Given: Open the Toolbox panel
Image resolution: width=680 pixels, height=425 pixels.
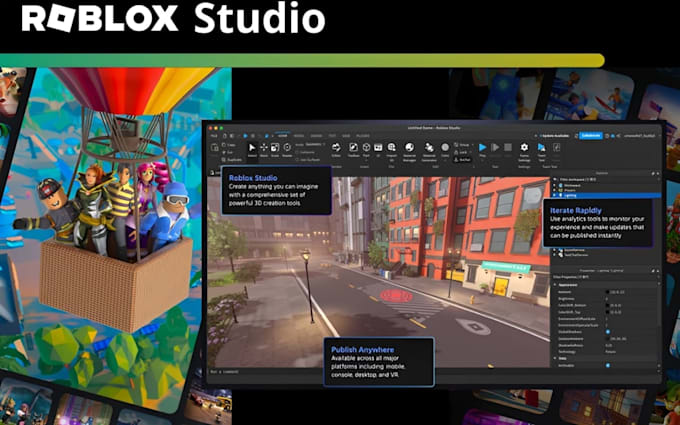Looking at the screenshot, I should [353, 150].
